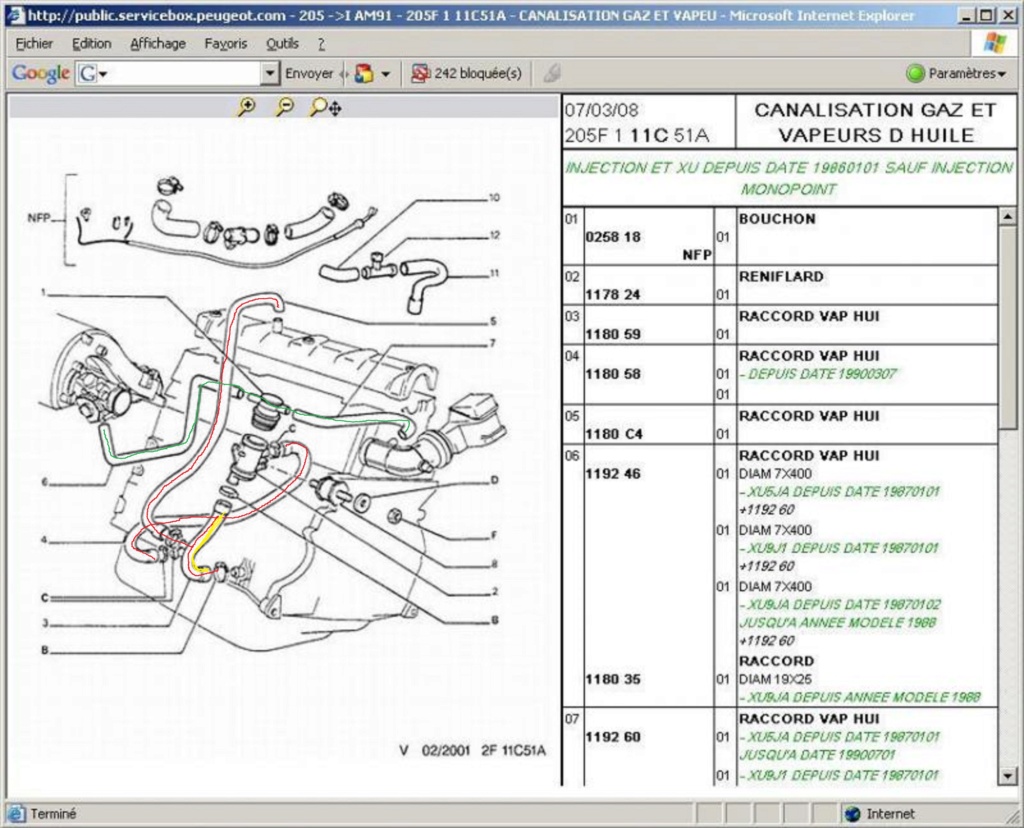The image size is (1024, 828).
Task: Click callout number 11 in the diagram
Action: (494, 273)
